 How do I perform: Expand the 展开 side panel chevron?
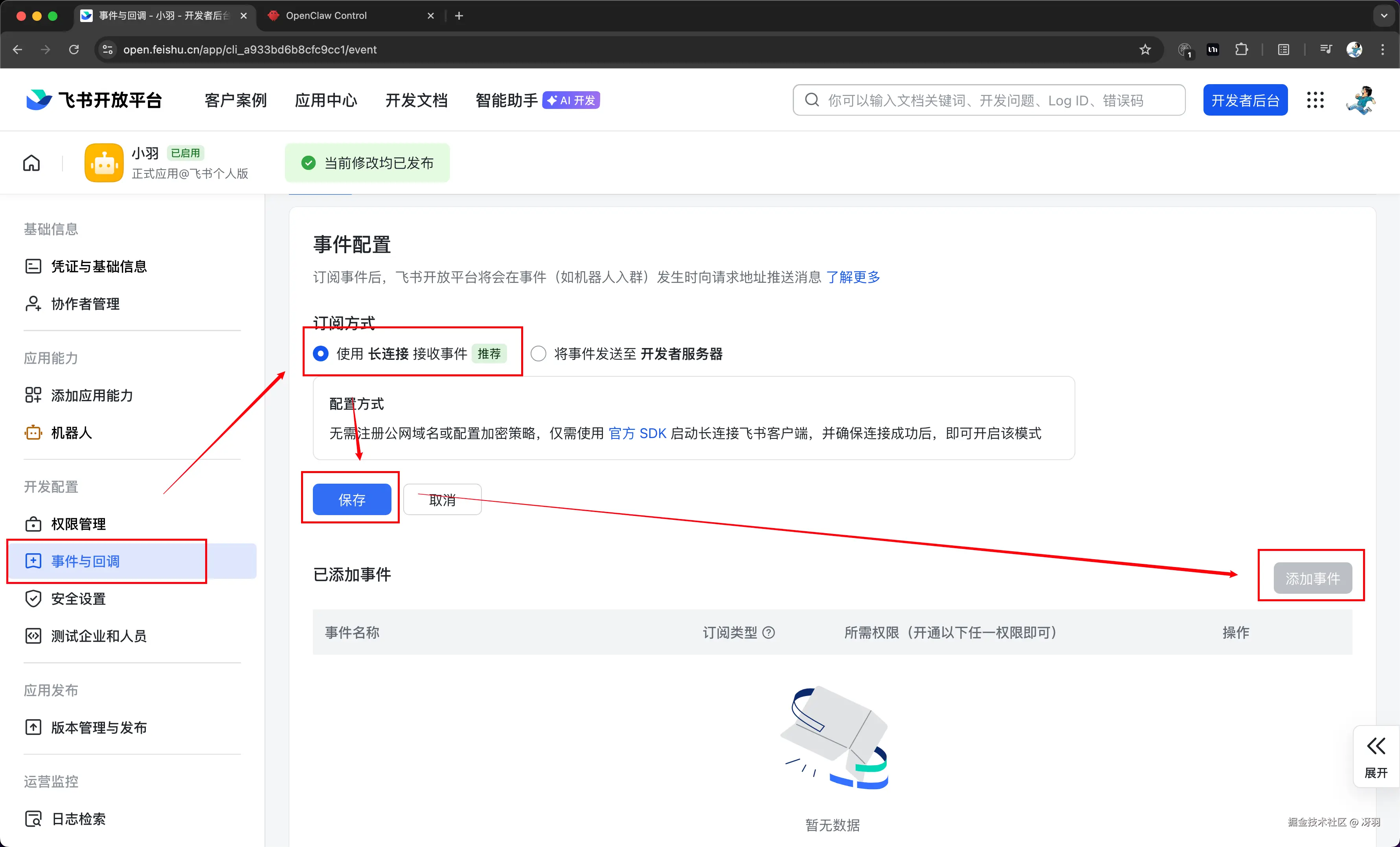click(1376, 746)
